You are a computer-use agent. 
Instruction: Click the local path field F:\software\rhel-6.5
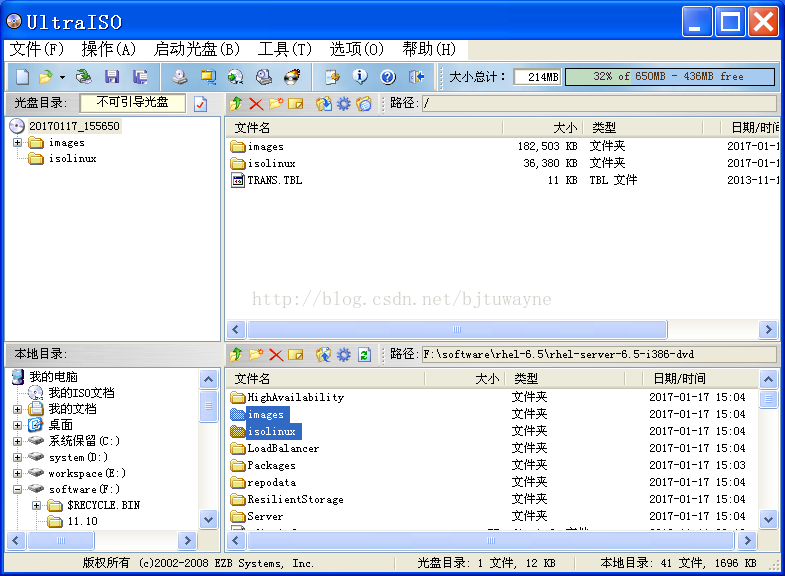click(599, 355)
